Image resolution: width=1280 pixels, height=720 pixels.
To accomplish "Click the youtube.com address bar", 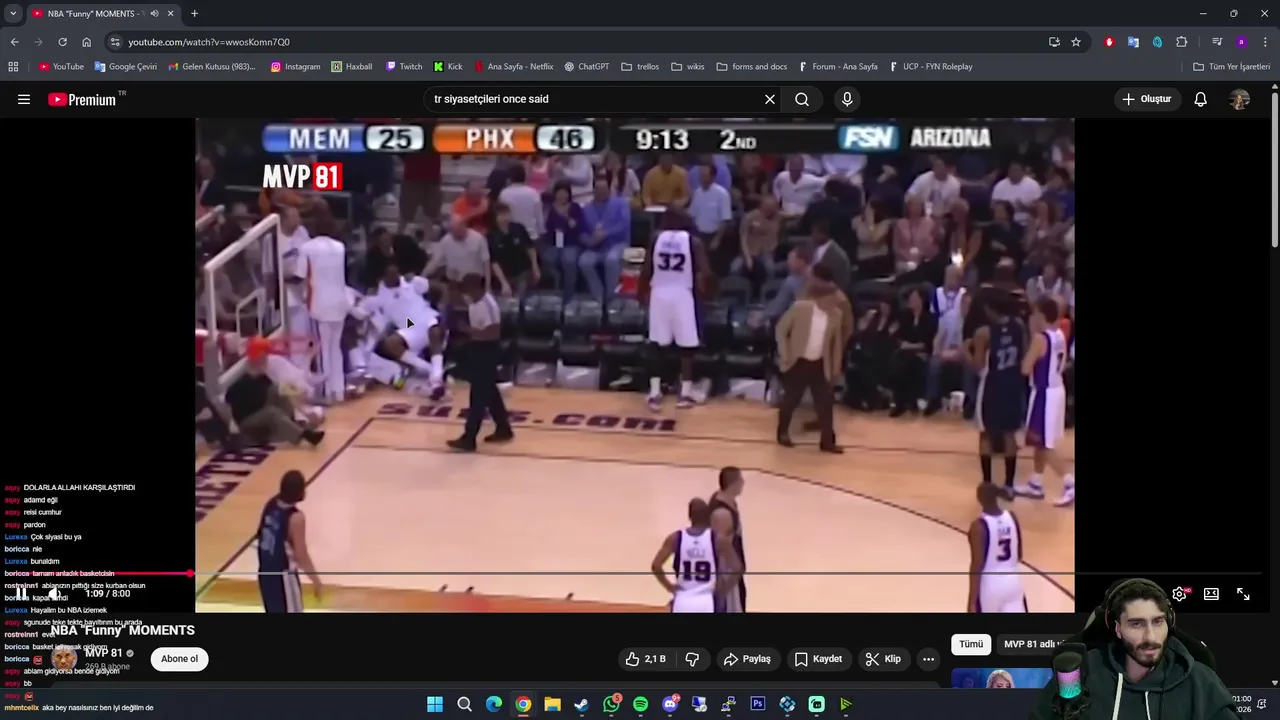I will click(580, 42).
